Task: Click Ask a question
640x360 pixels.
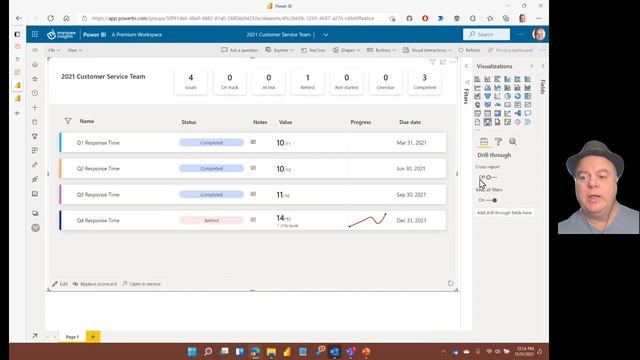Action: click(240, 50)
